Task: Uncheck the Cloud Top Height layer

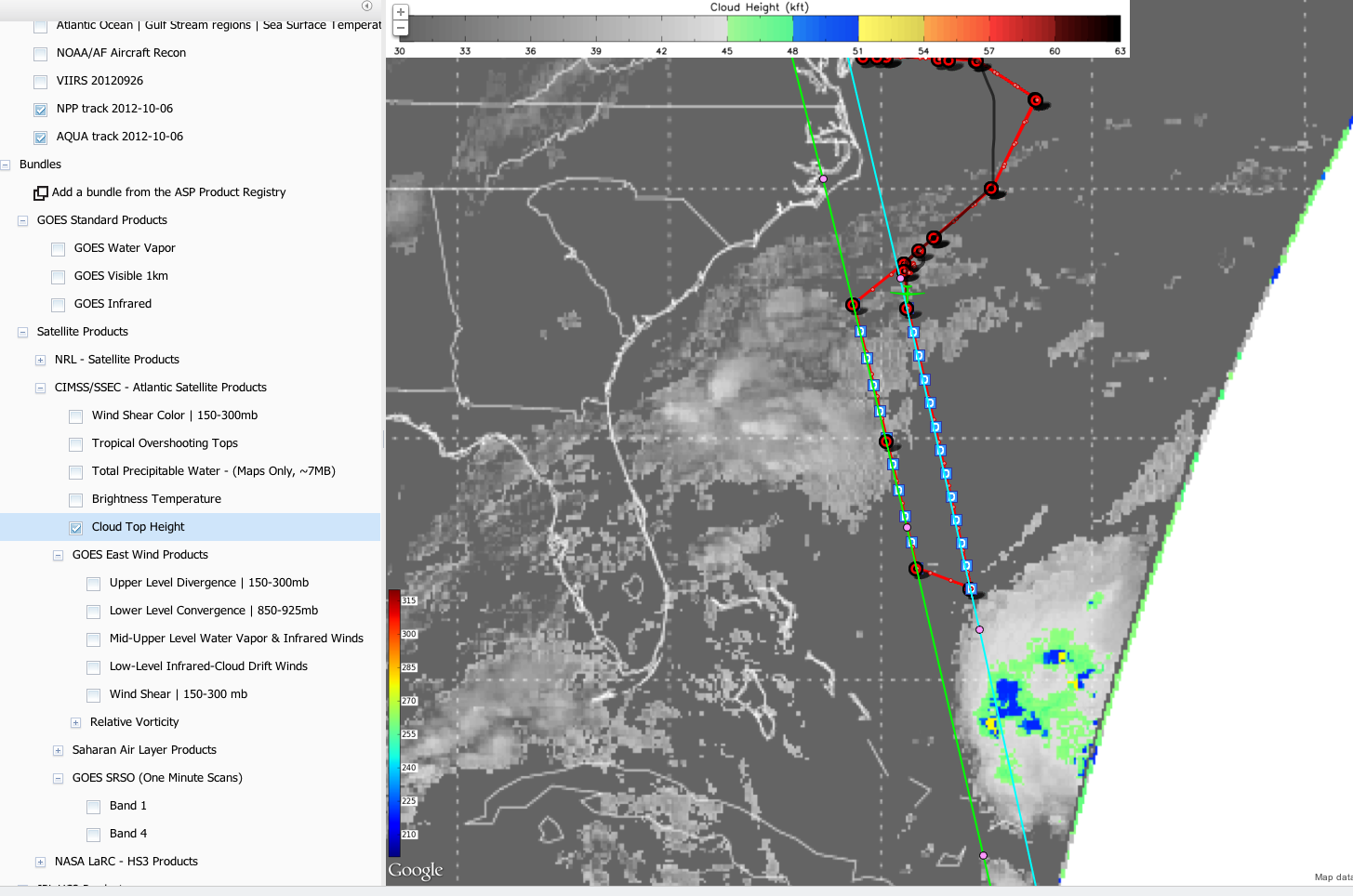Action: pos(76,528)
